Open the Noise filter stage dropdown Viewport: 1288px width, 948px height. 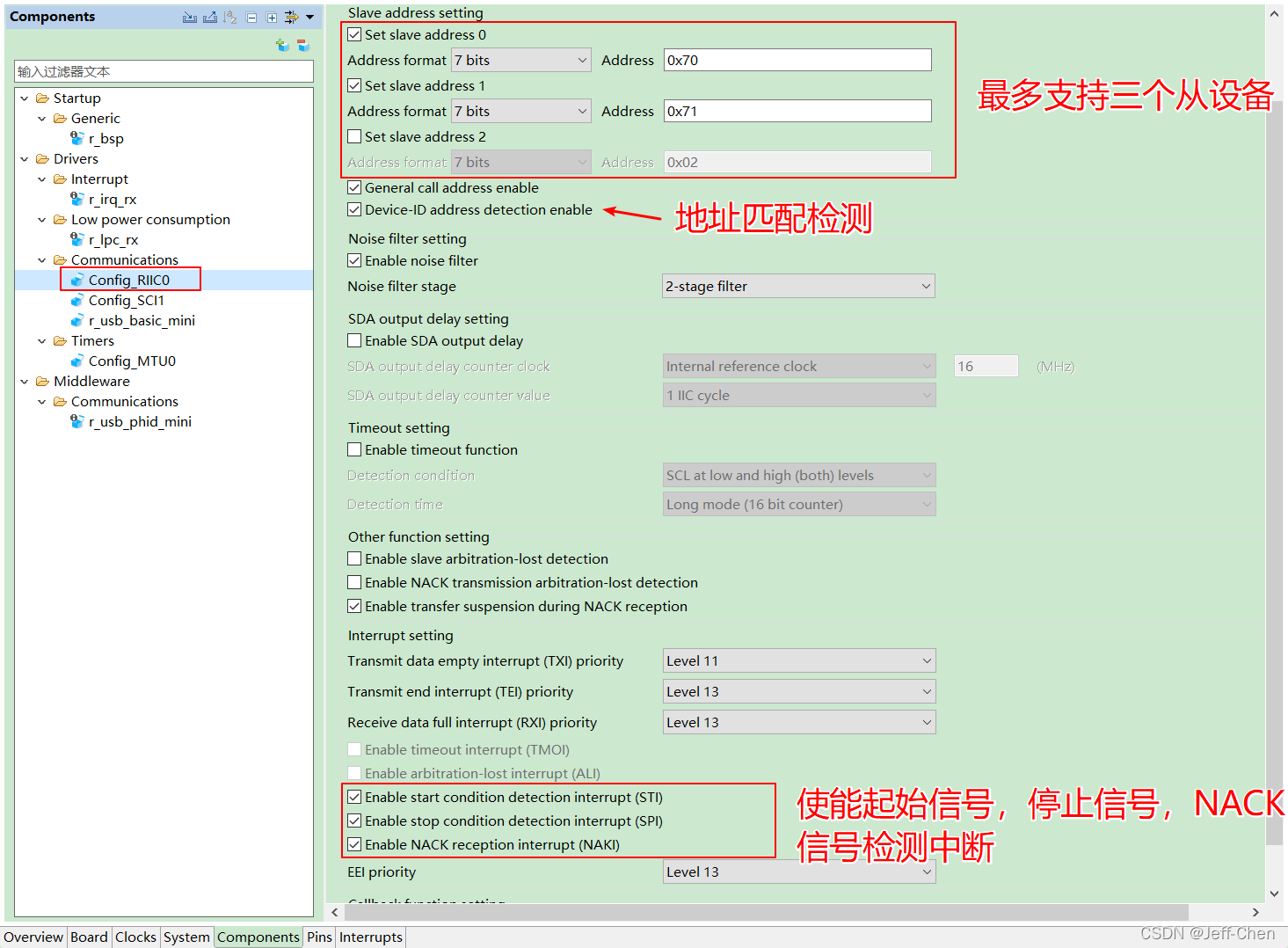[798, 286]
